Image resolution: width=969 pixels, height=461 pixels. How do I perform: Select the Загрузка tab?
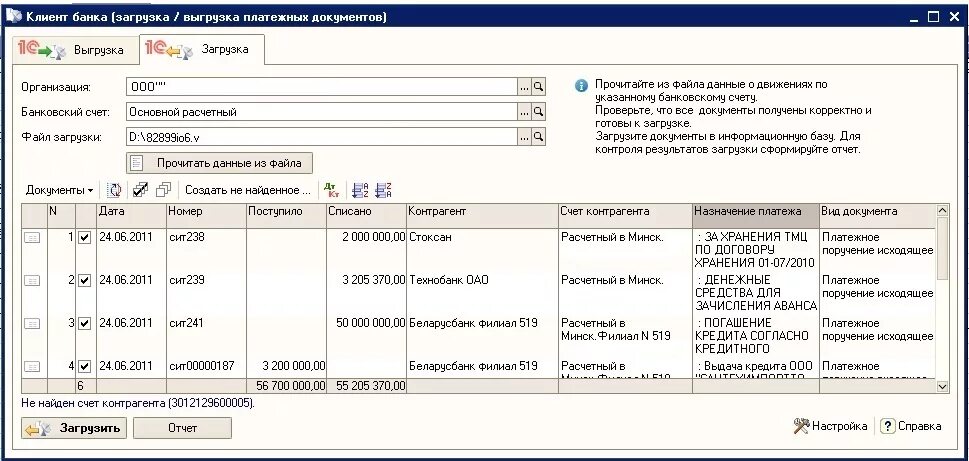(203, 49)
